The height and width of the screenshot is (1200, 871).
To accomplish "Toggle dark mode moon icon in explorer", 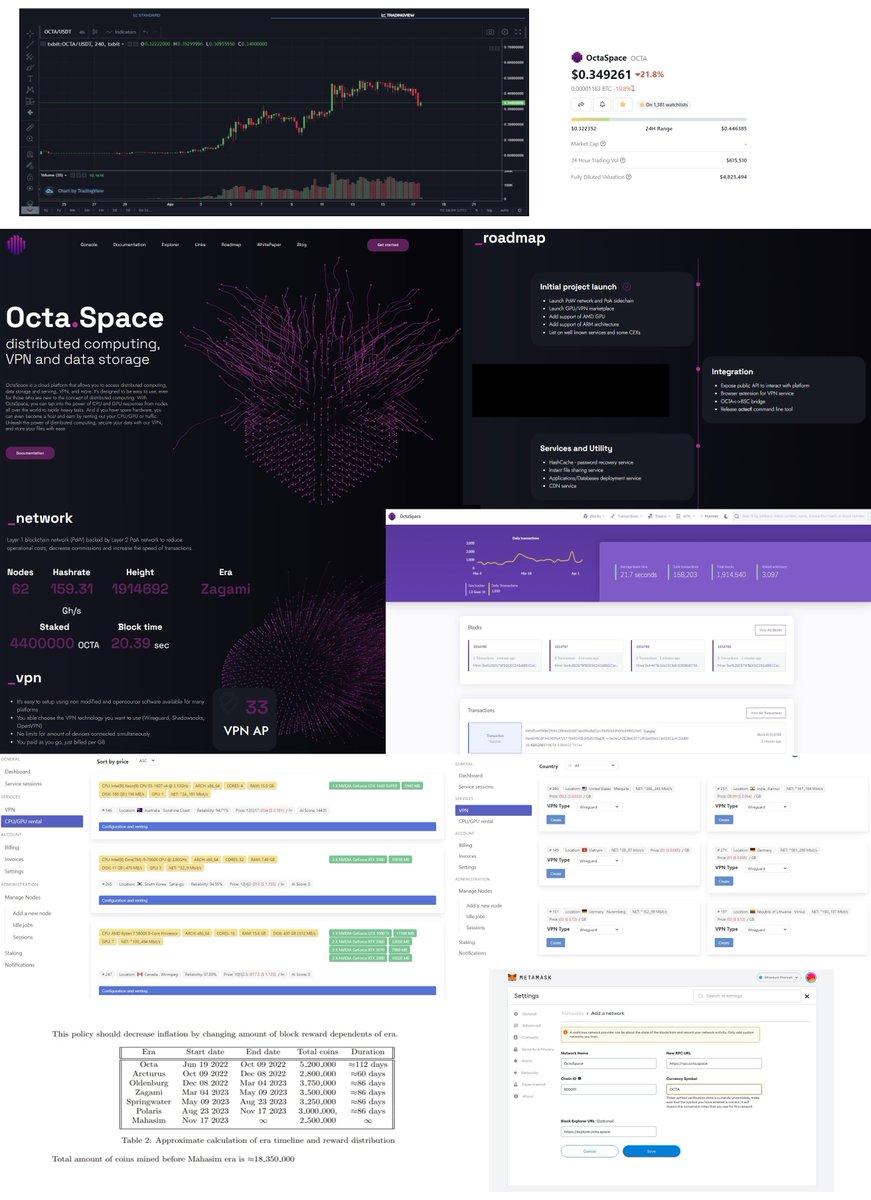I will pos(725,516).
